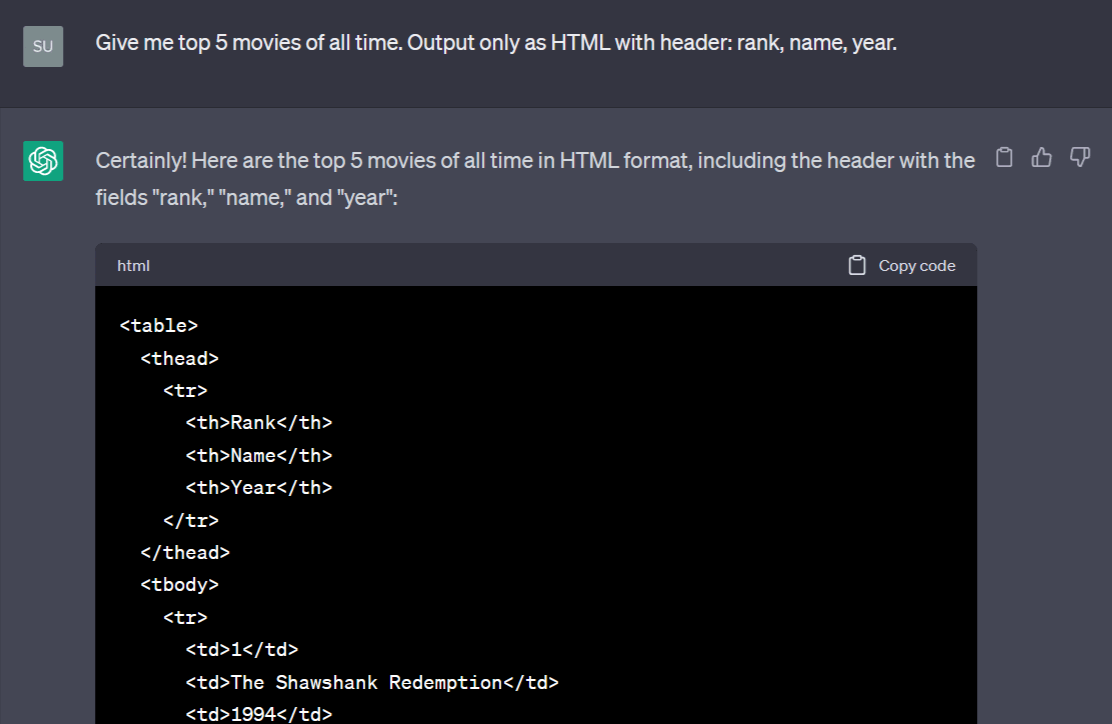This screenshot has width=1112, height=724.
Task: Click the closing </thead> tag line
Action: pos(185,552)
